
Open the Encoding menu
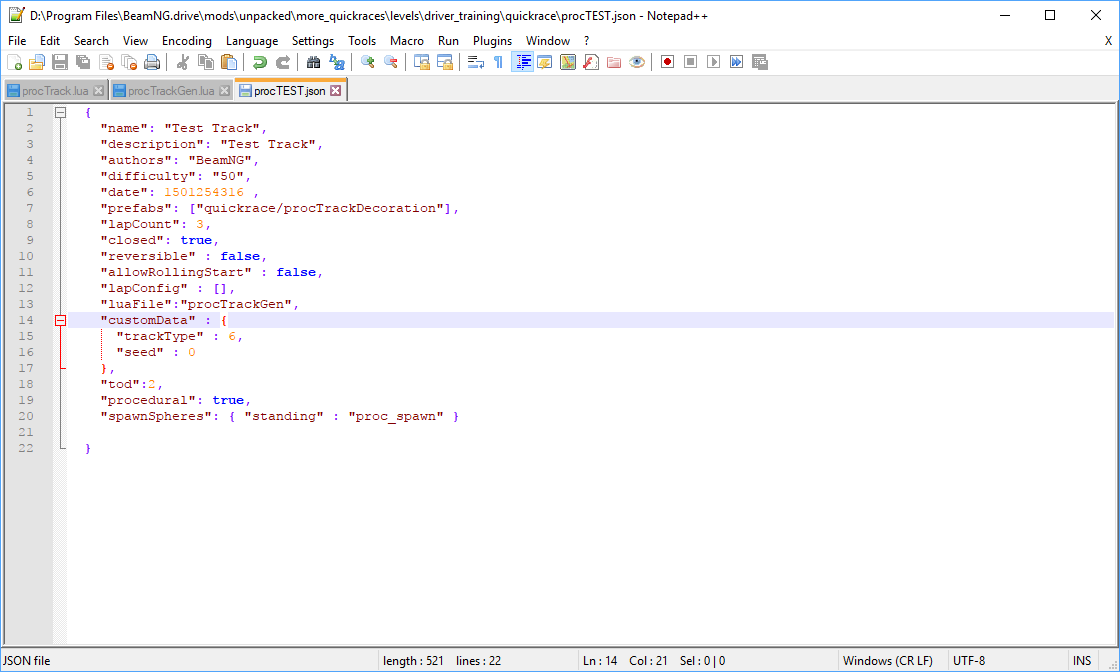click(187, 41)
